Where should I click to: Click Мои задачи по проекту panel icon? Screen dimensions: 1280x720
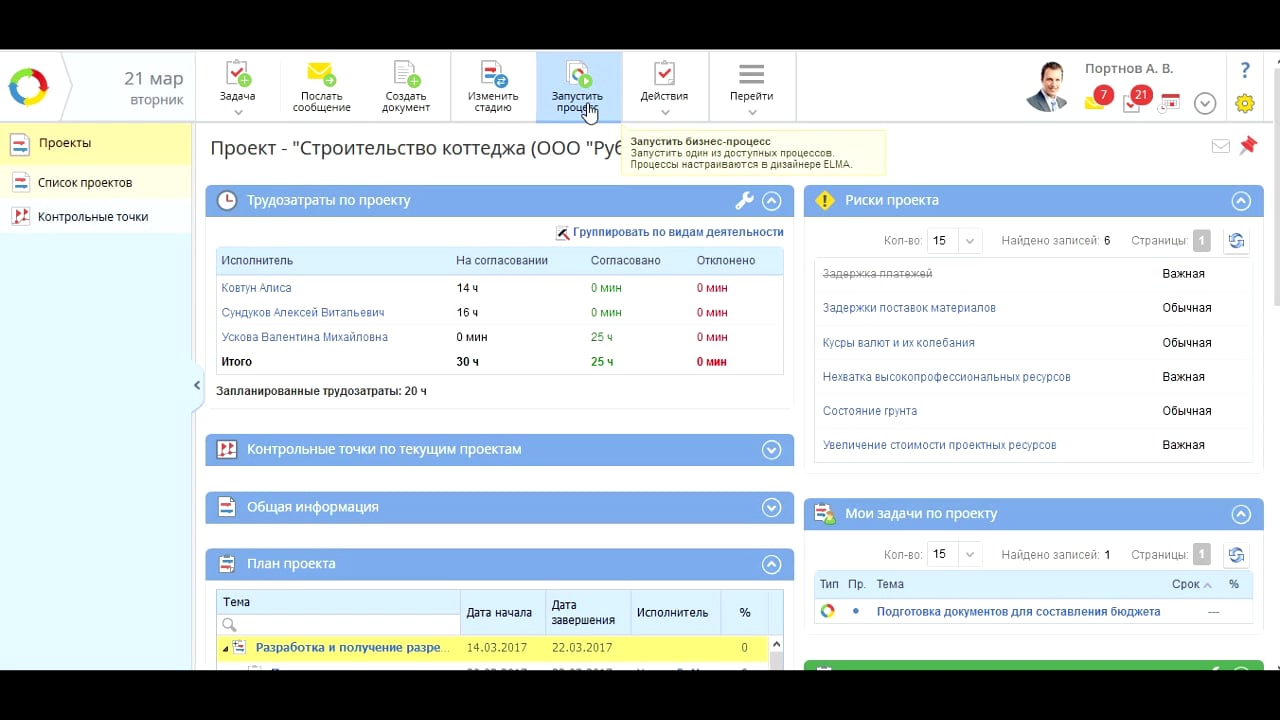click(x=825, y=514)
